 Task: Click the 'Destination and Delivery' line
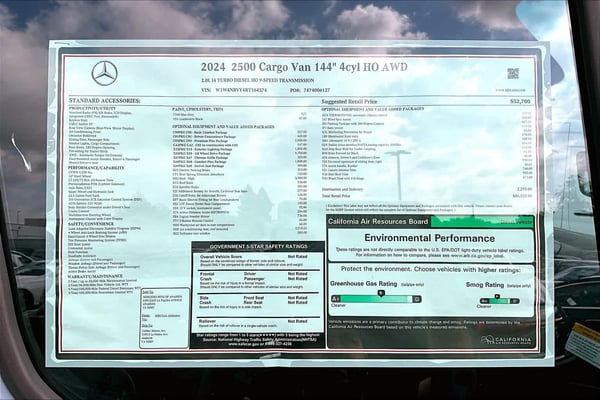tap(427, 189)
